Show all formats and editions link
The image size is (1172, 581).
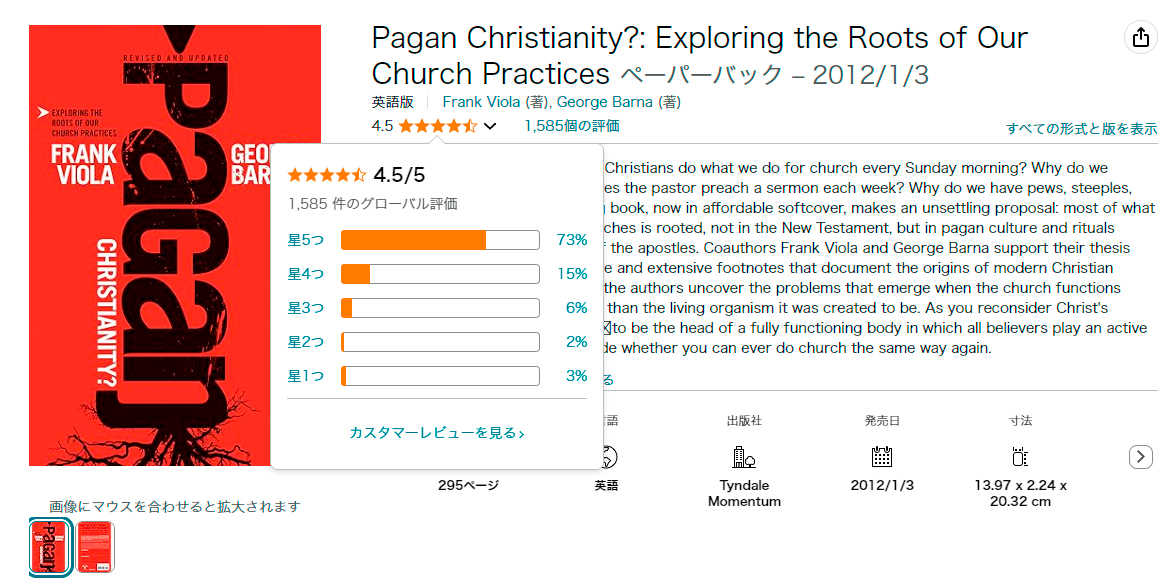click(x=1081, y=129)
